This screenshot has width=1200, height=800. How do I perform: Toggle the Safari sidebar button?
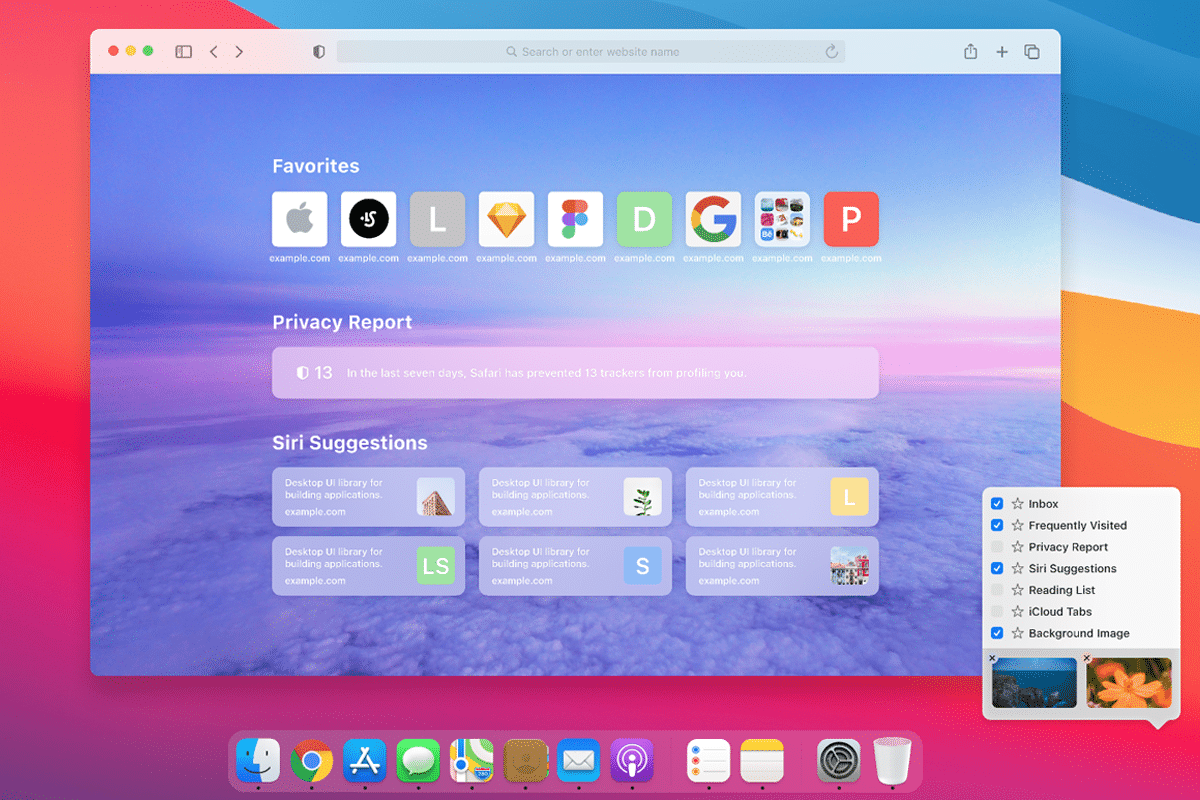pos(184,52)
